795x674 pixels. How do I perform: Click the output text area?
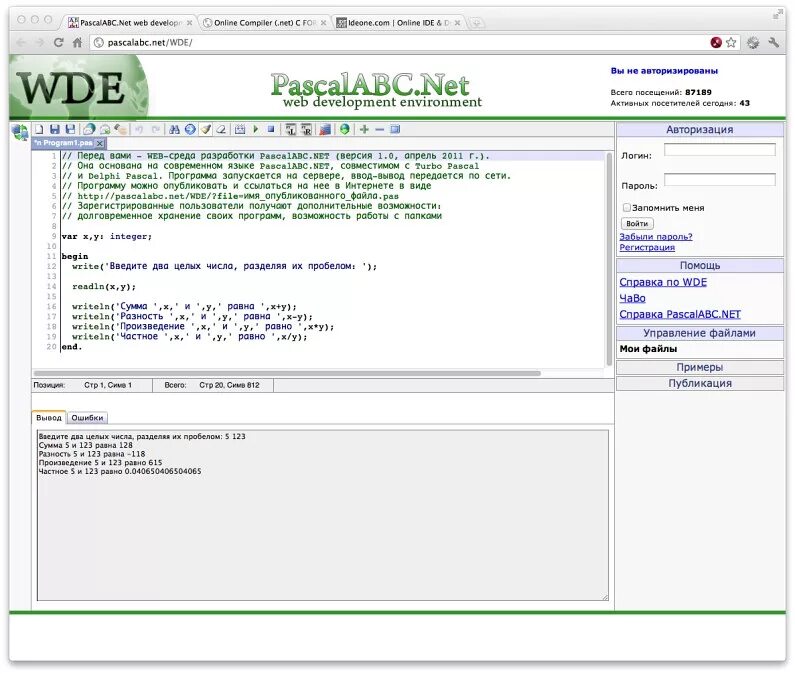coord(322,515)
